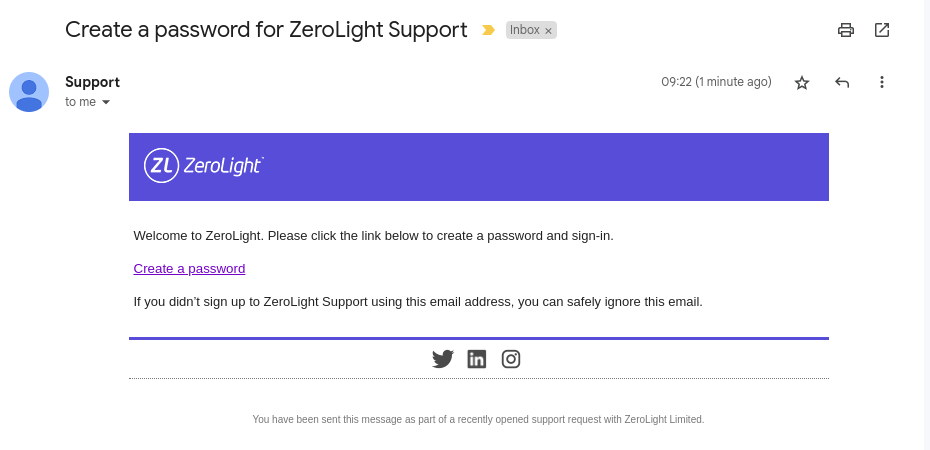
Task: Reply using the arrow icon
Action: pyautogui.click(x=842, y=82)
